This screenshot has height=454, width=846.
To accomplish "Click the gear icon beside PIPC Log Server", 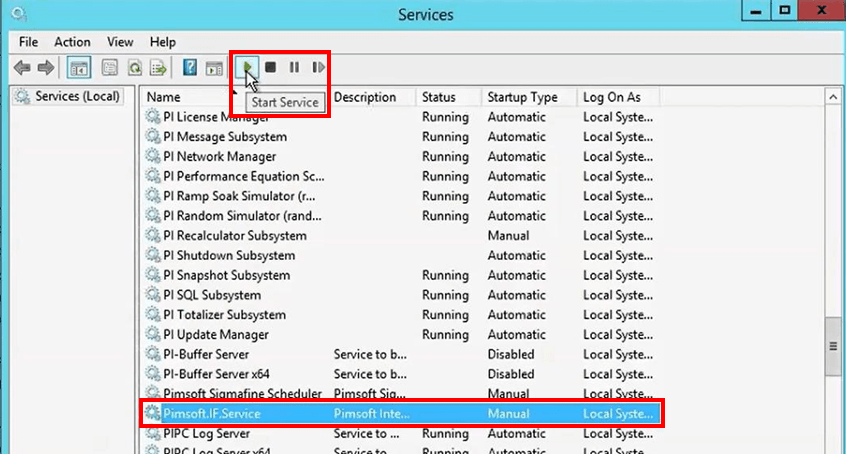I will [153, 433].
